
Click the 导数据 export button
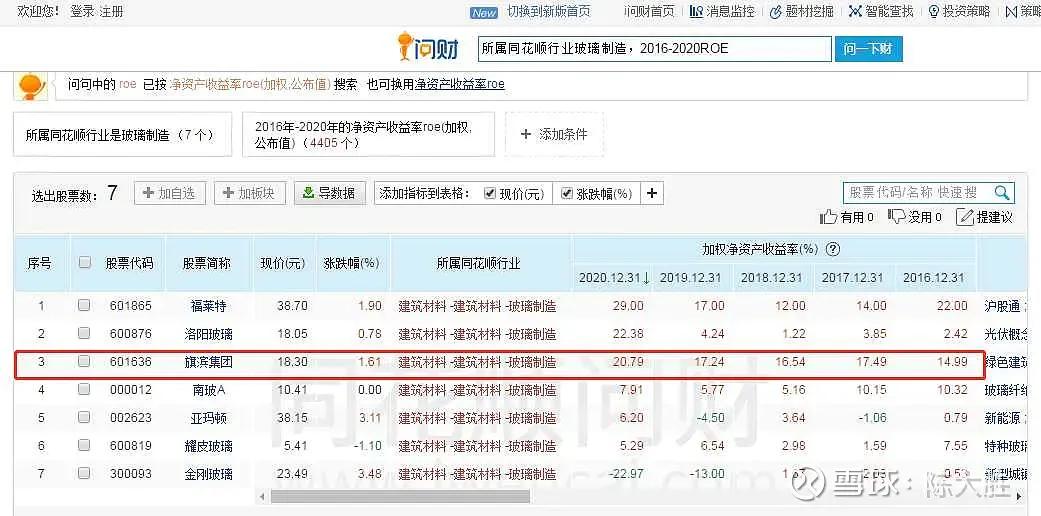point(330,193)
